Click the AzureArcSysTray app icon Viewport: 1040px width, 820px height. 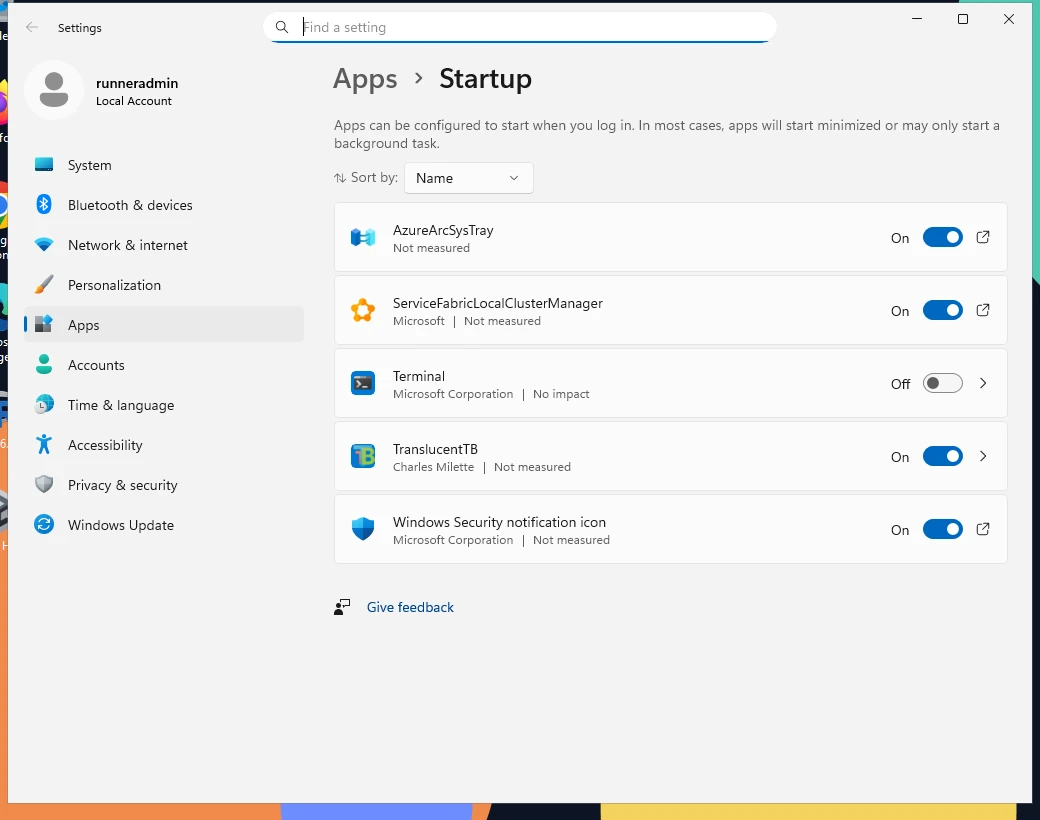point(363,237)
